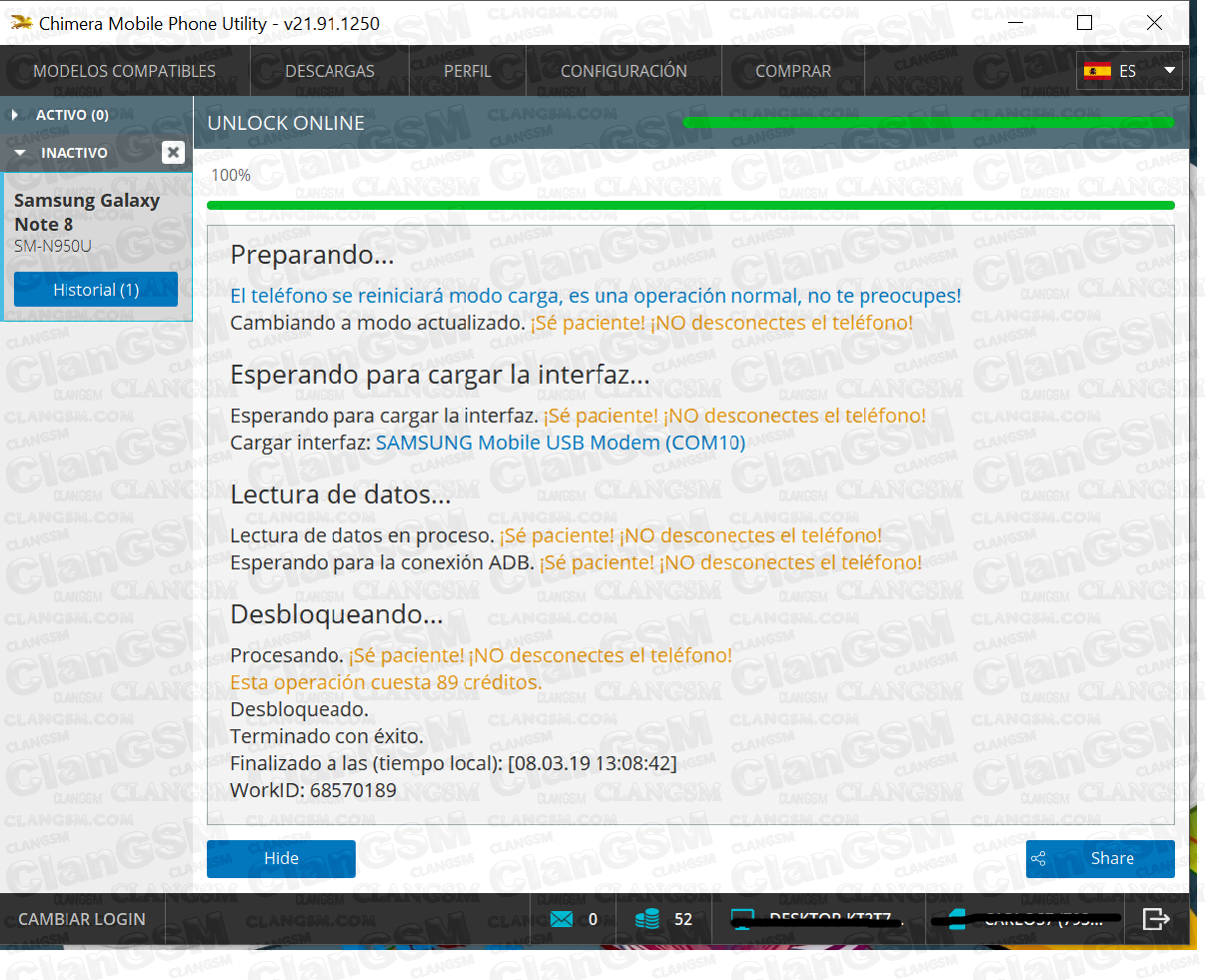Click the blue 'El teléfono se reiniciará' message
The height and width of the screenshot is (980, 1206).
pos(596,296)
